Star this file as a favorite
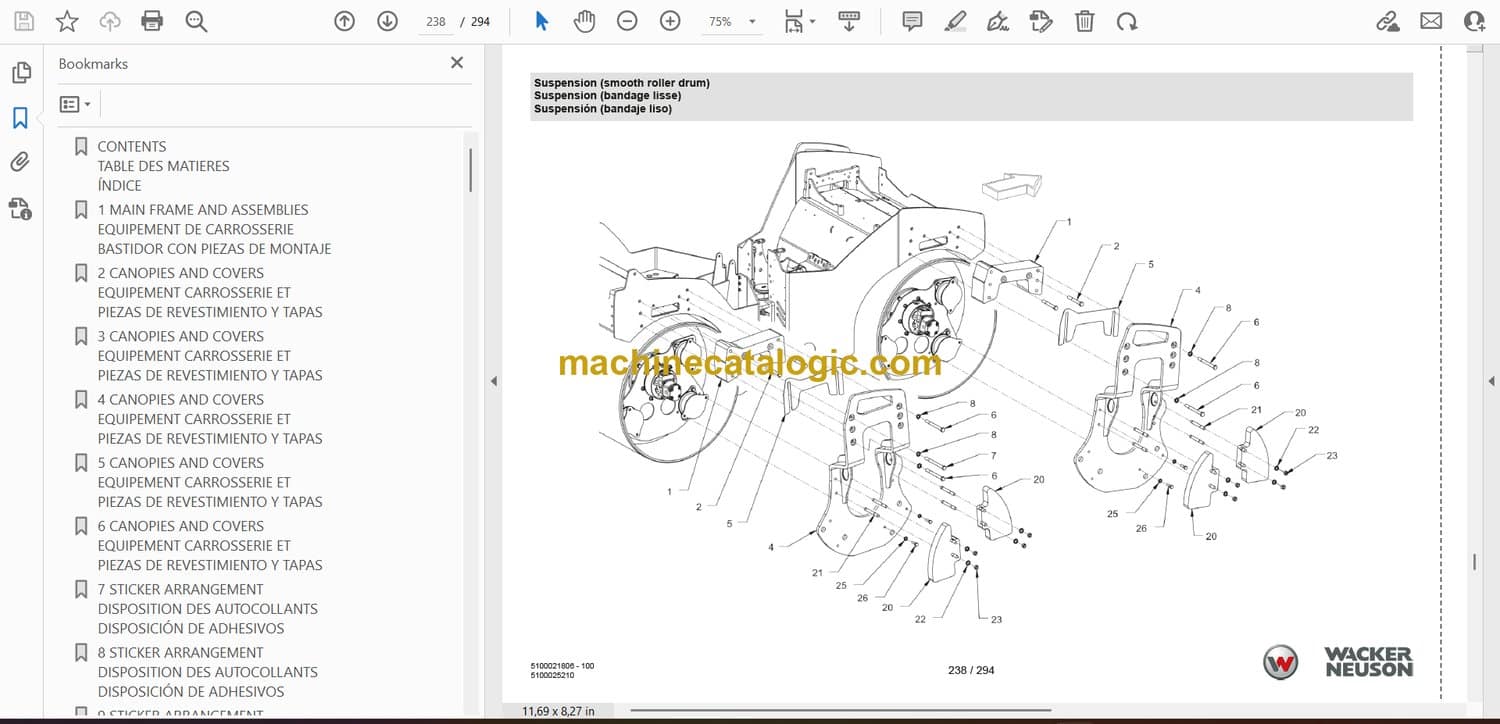This screenshot has height=724, width=1500. [x=67, y=21]
